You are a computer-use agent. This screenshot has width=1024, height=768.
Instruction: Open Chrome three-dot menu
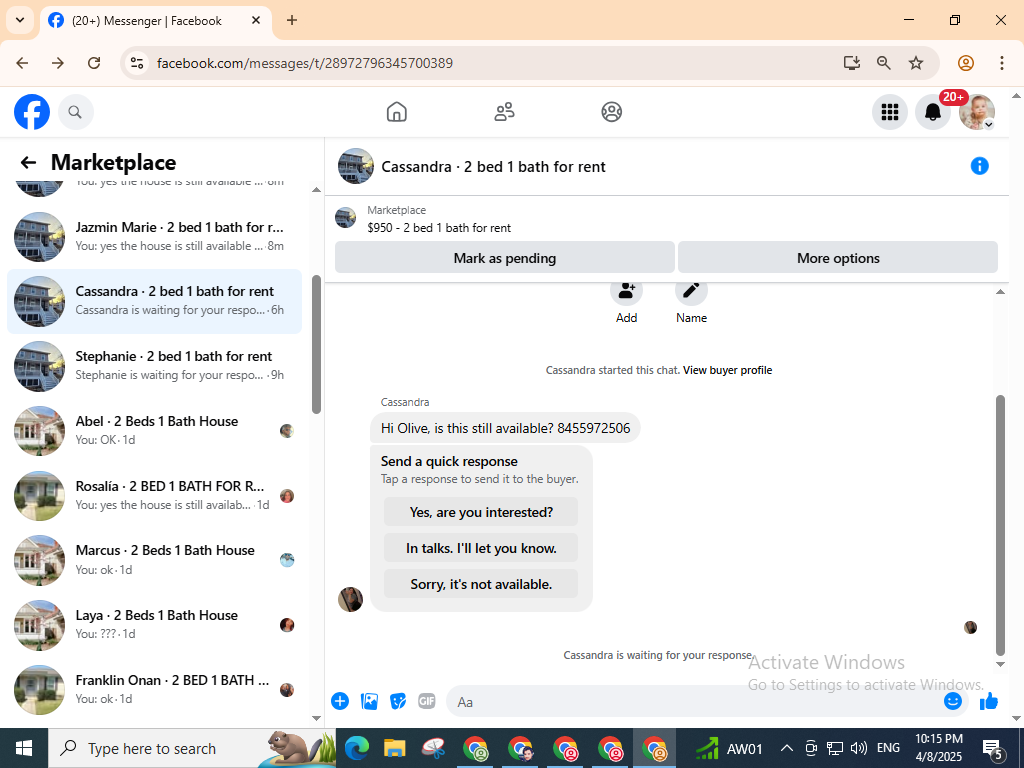click(x=1001, y=63)
